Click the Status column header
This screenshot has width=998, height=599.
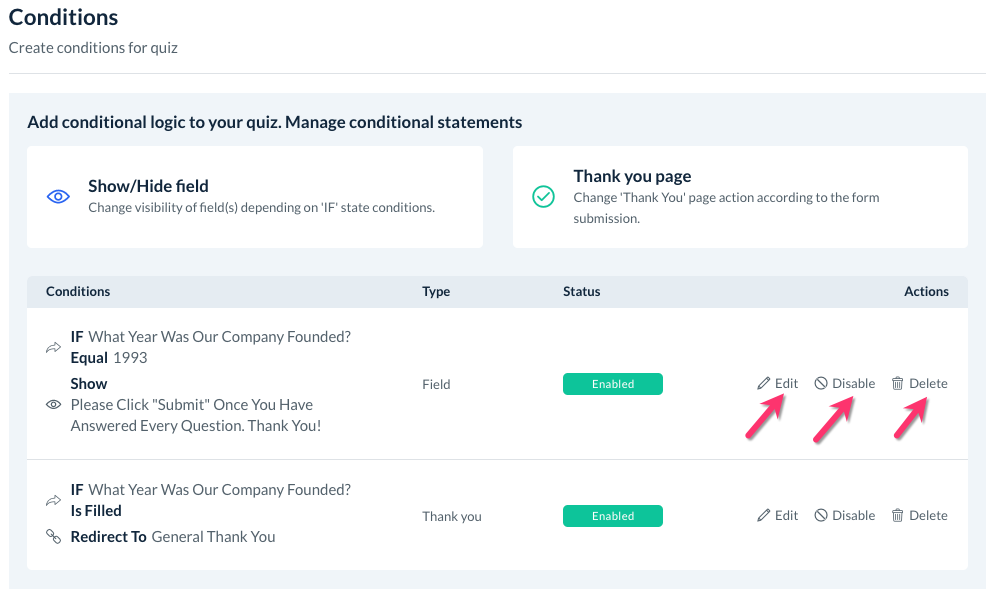581,292
